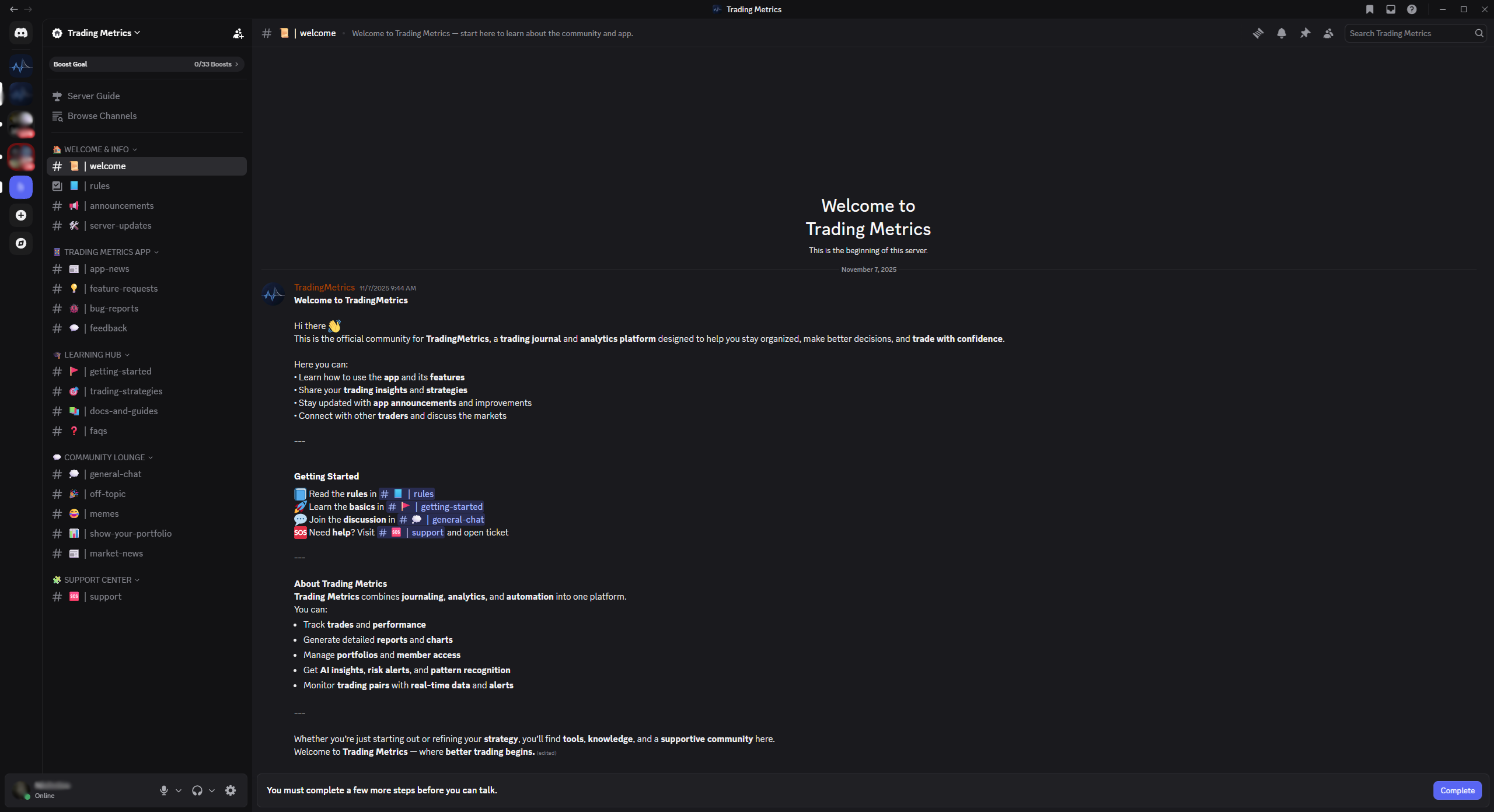Open the general-chat channel in sidebar

coord(146,474)
